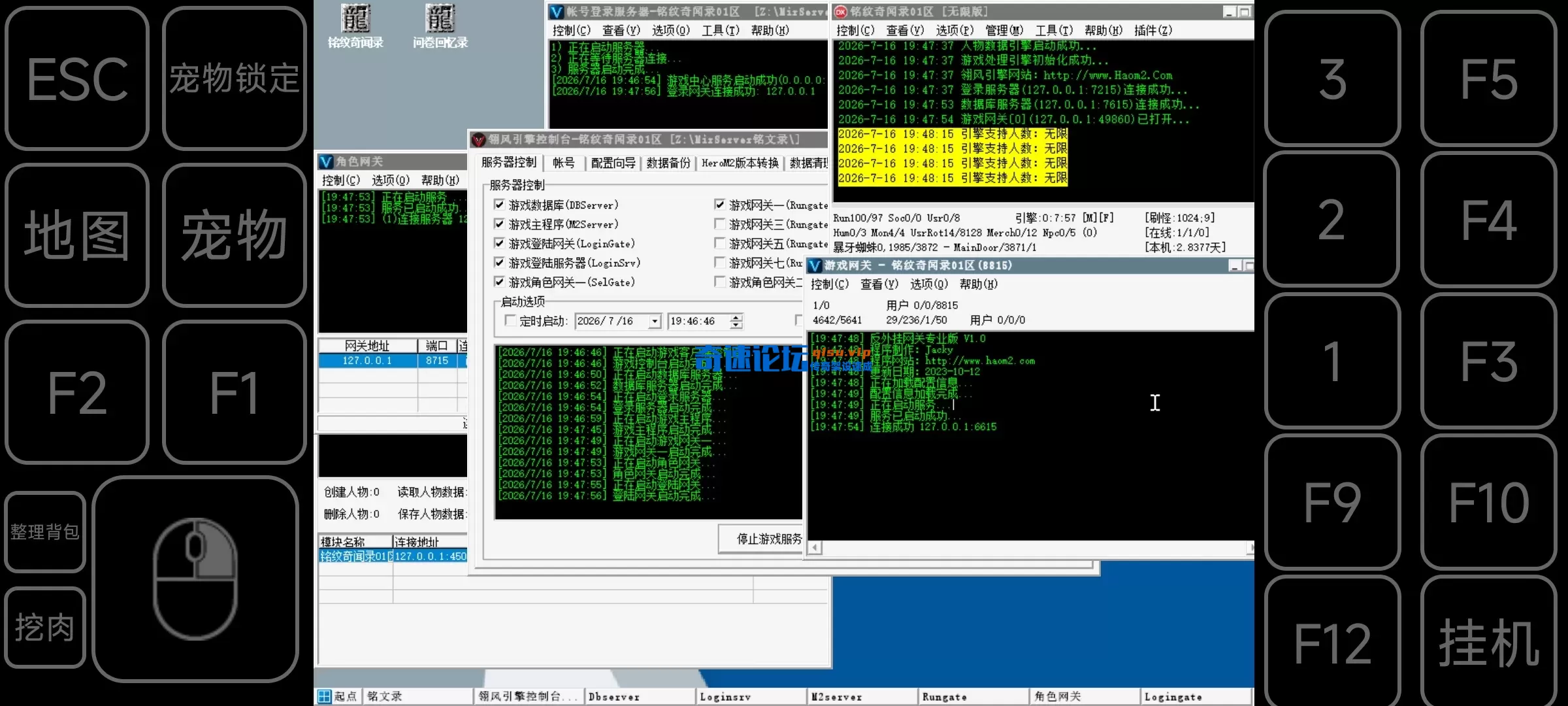Tap the F12 virtual key
1568x706 pixels.
coord(1332,643)
